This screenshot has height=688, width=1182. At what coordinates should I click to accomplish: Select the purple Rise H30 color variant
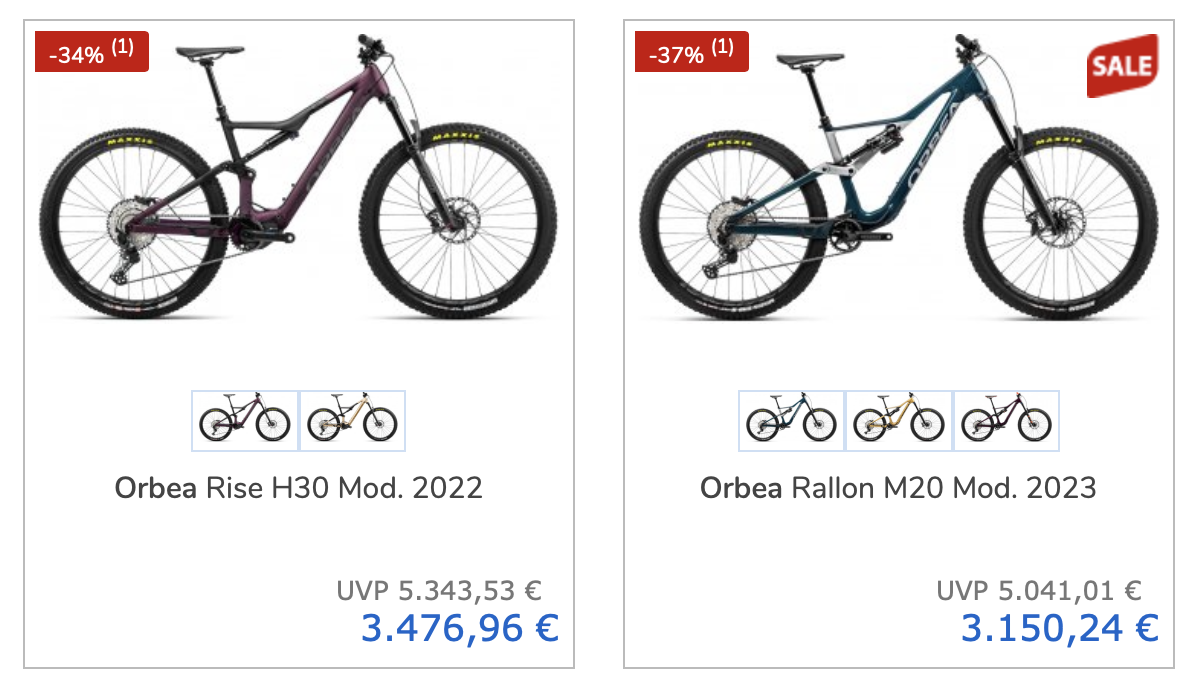click(245, 421)
